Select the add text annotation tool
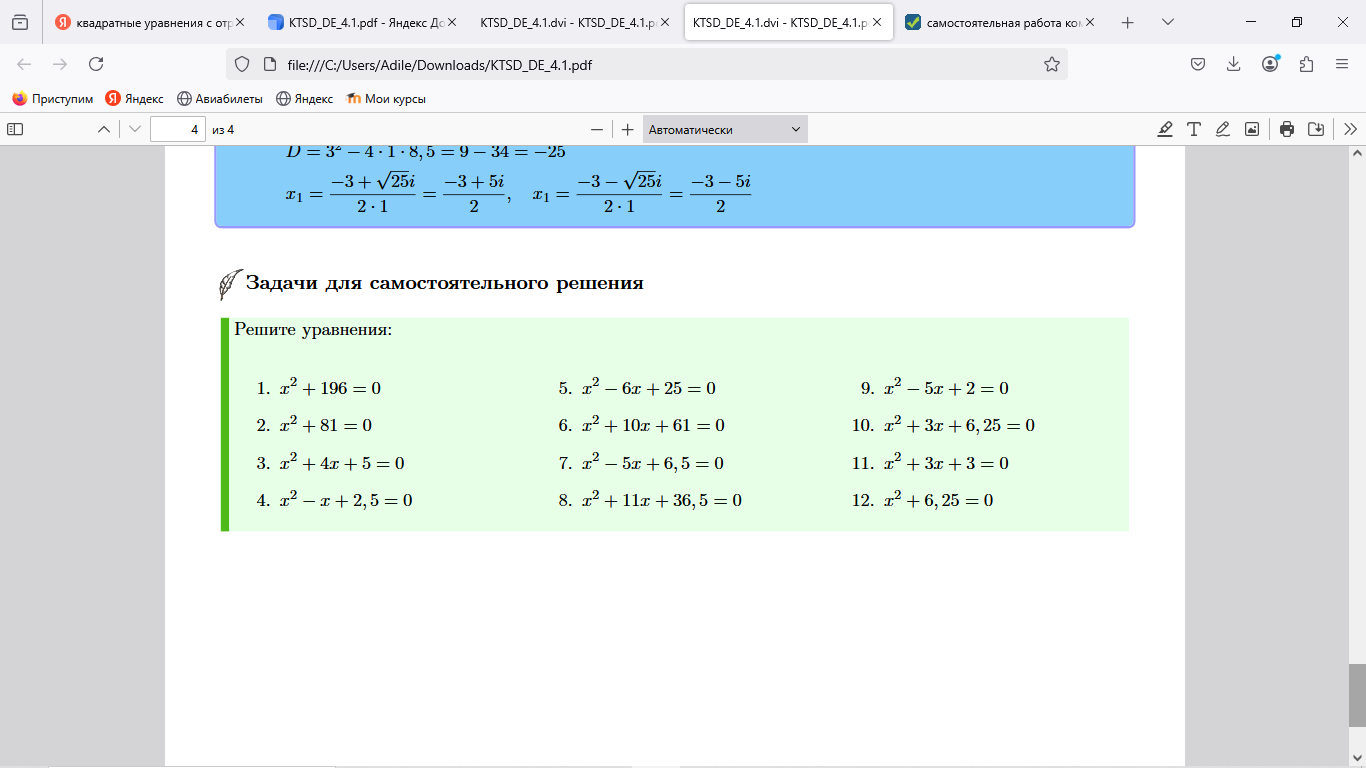Screen dimensions: 1366x768 1194,129
